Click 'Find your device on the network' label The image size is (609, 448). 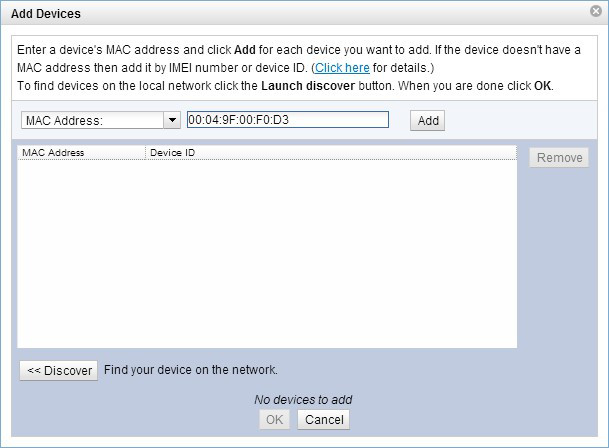[x=191, y=370]
